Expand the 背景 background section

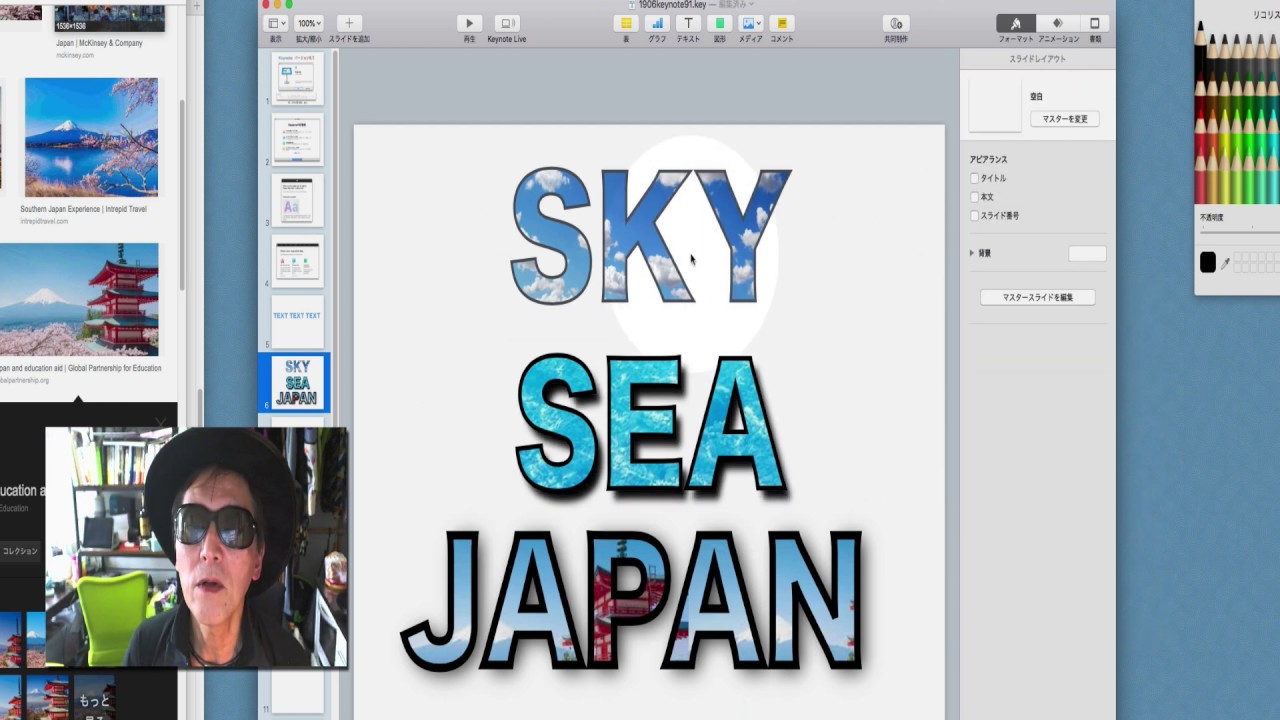coord(972,253)
